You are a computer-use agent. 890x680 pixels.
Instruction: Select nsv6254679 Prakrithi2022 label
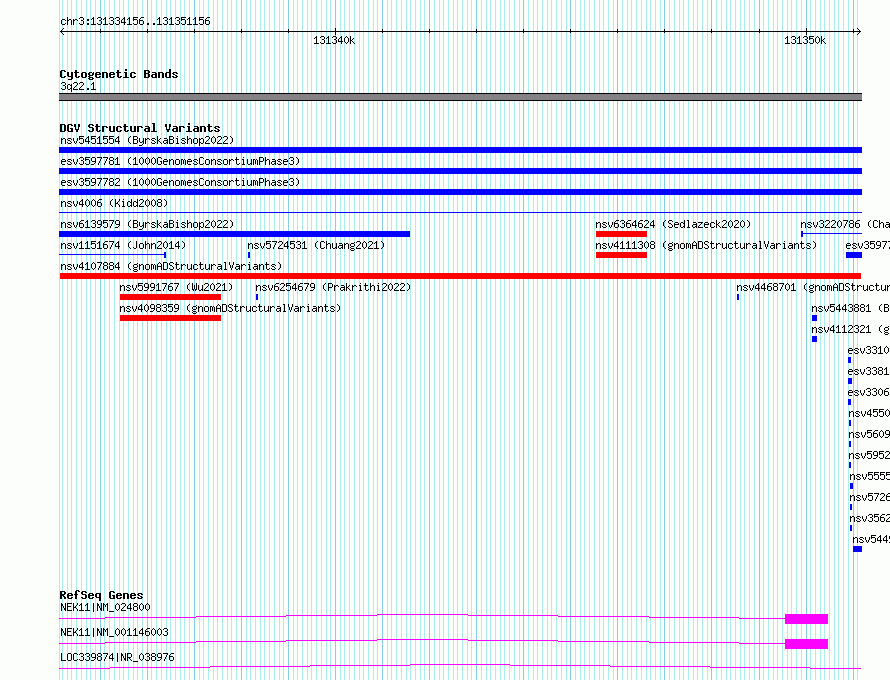click(333, 287)
